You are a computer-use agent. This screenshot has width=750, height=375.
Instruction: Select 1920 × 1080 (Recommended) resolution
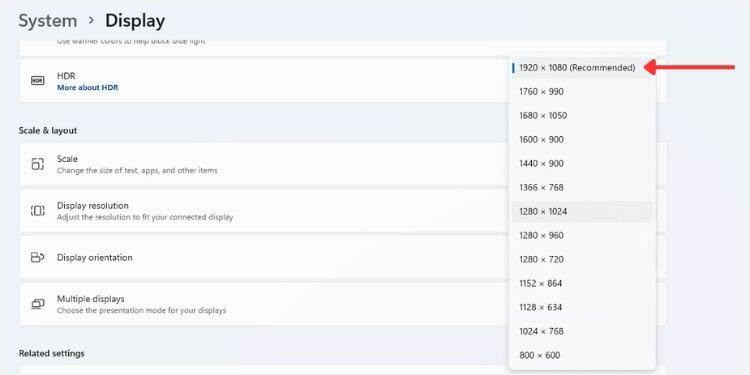pyautogui.click(x=582, y=68)
